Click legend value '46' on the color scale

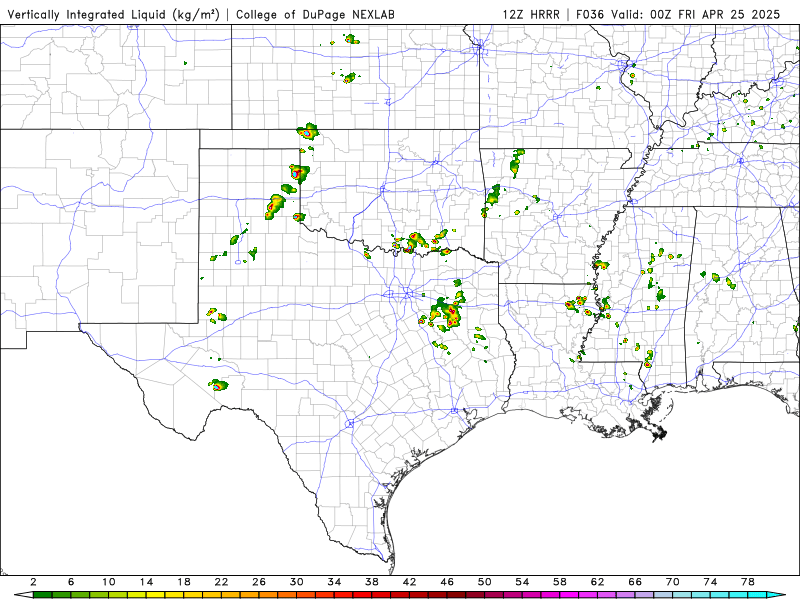pyautogui.click(x=447, y=582)
